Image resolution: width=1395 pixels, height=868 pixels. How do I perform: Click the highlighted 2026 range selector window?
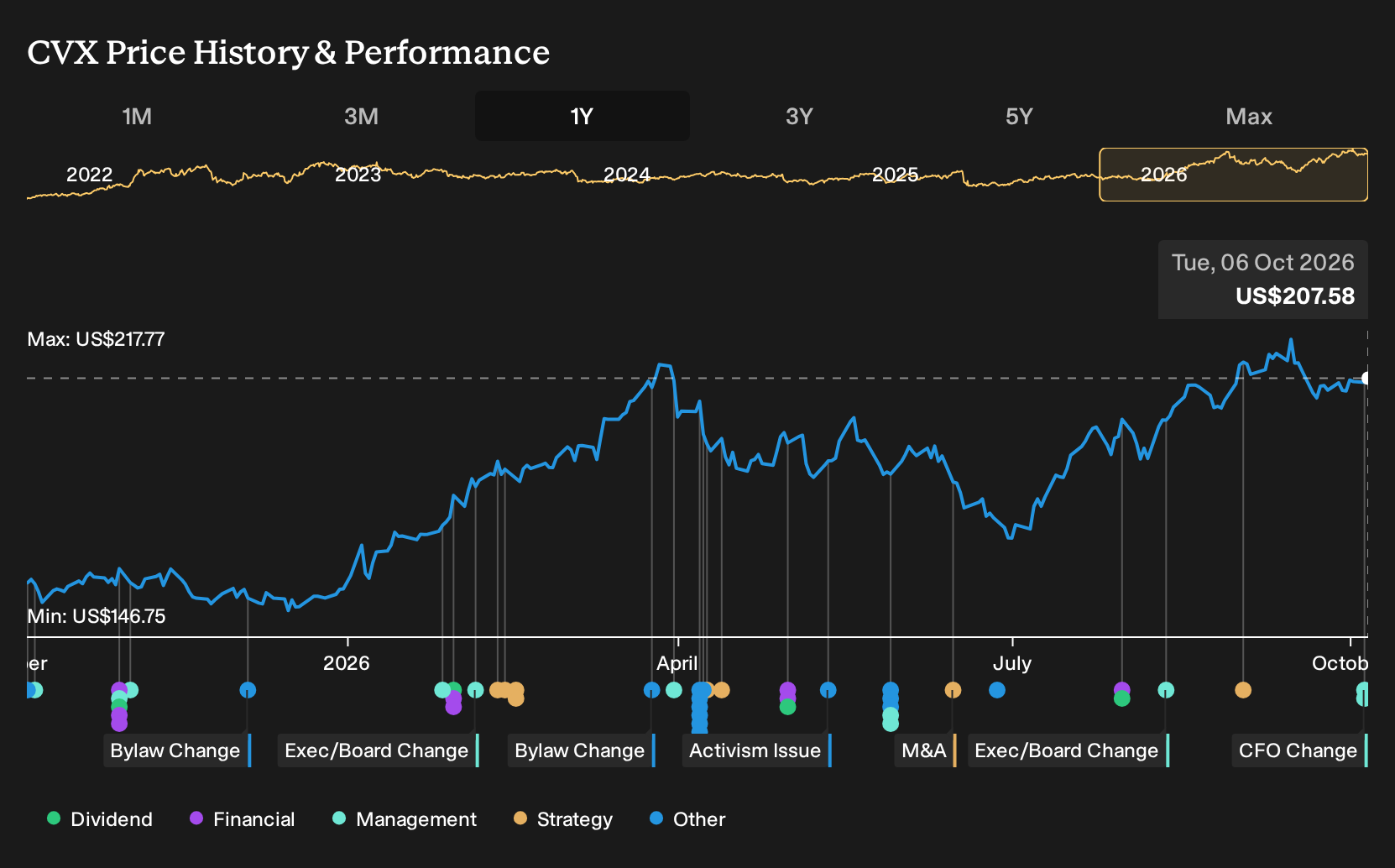pyautogui.click(x=1234, y=175)
